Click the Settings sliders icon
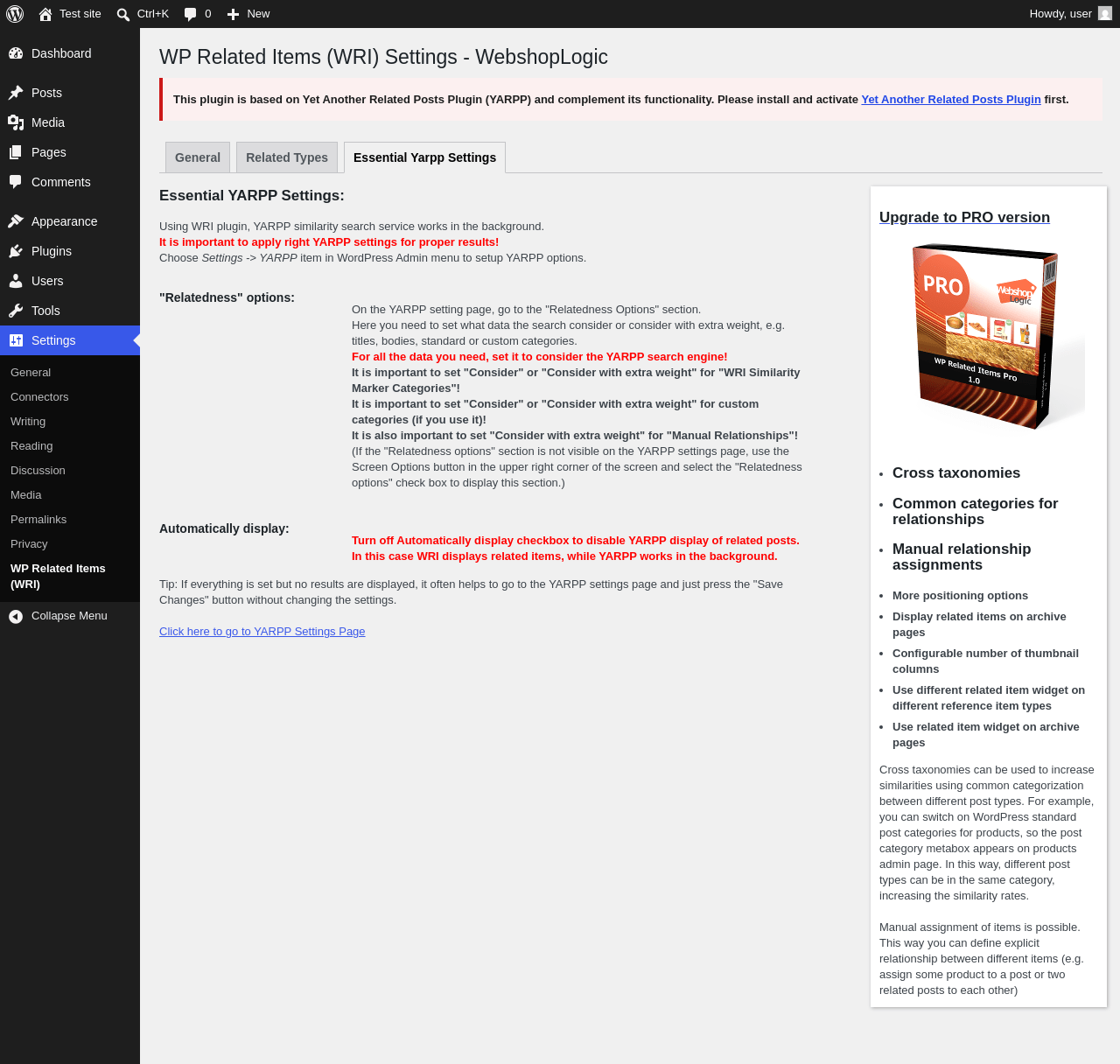1120x1064 pixels. [16, 340]
